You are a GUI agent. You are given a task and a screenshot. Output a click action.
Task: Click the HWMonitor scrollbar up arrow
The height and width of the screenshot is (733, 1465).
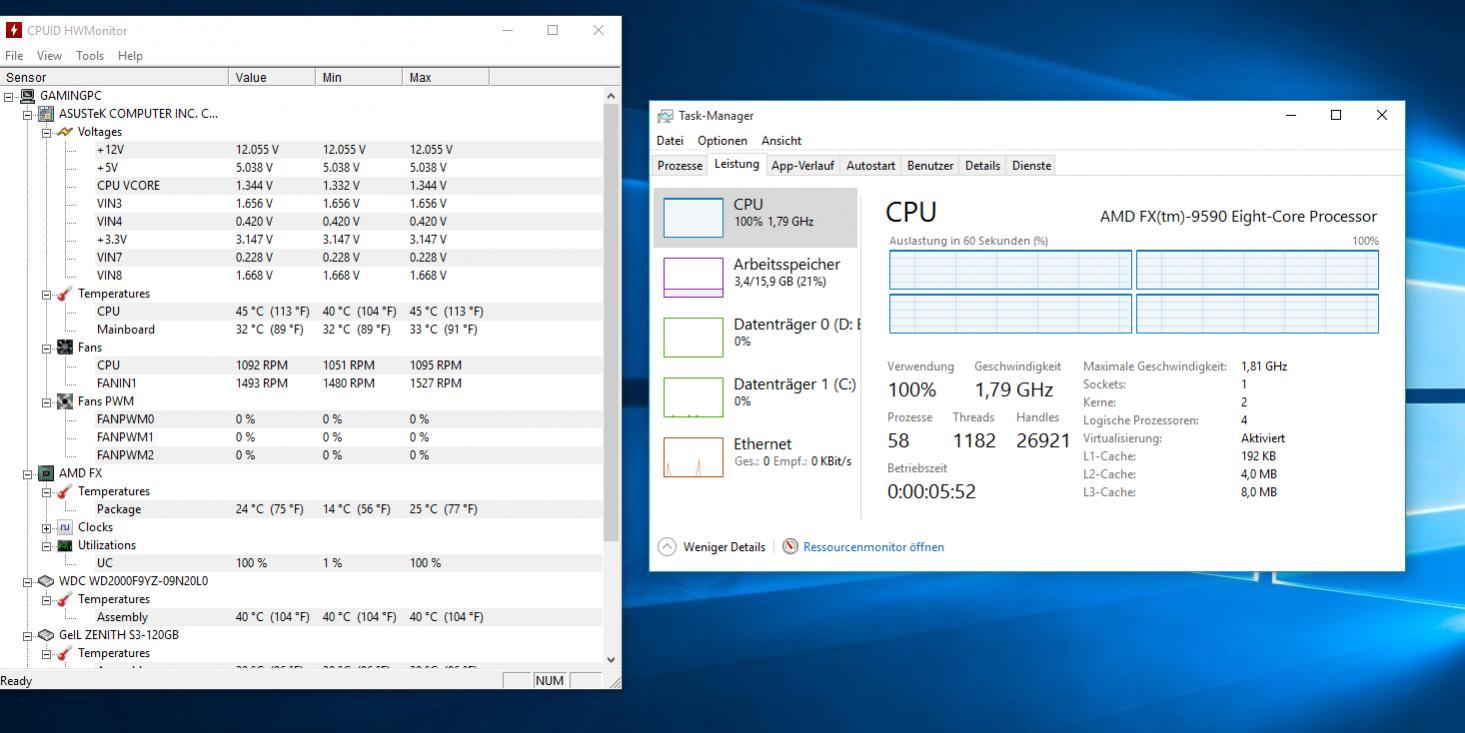point(612,96)
